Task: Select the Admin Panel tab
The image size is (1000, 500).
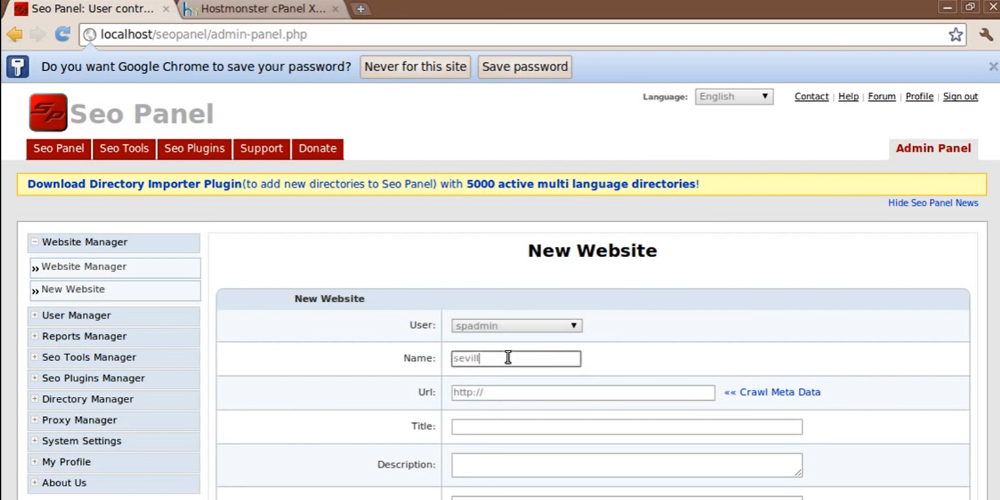Action: coord(933,149)
